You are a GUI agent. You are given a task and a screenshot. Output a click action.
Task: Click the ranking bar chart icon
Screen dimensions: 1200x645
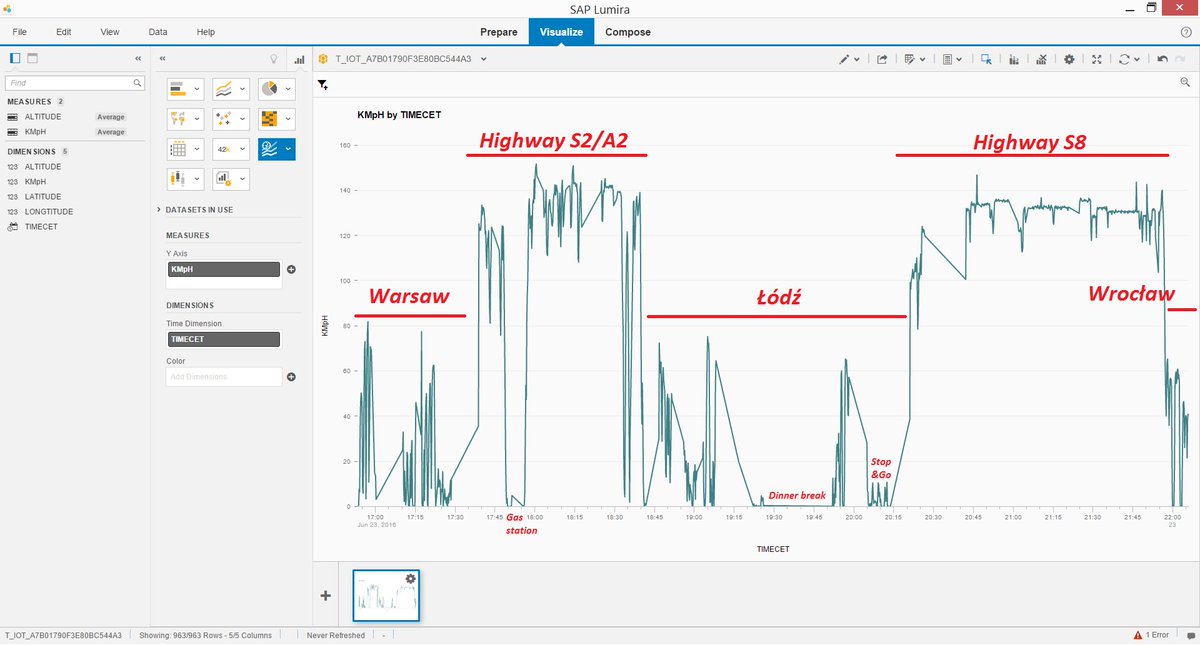1014,59
